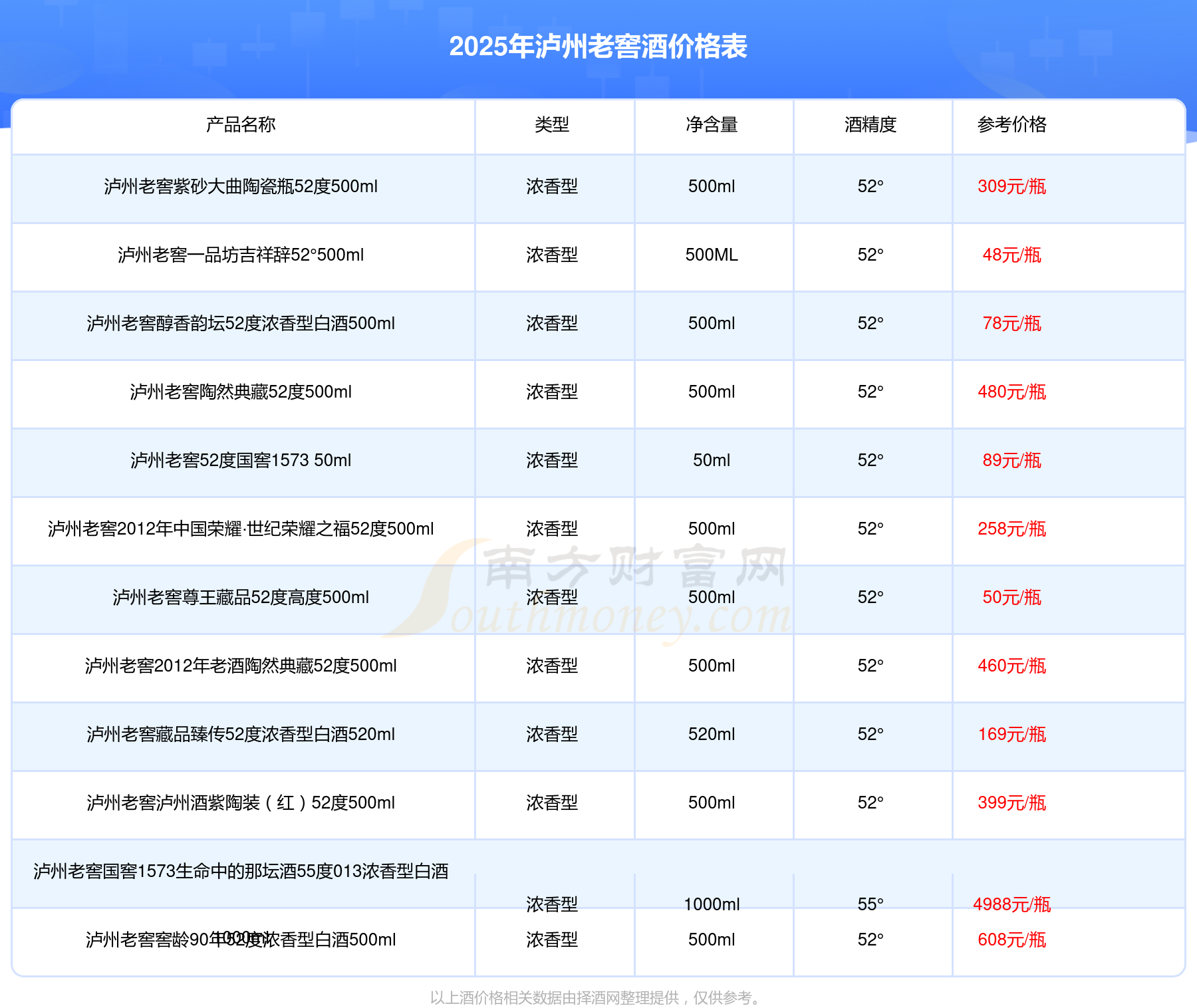
Task: Select the "中国荣耀·世纪荣耀之福" product name
Action: pos(241,529)
